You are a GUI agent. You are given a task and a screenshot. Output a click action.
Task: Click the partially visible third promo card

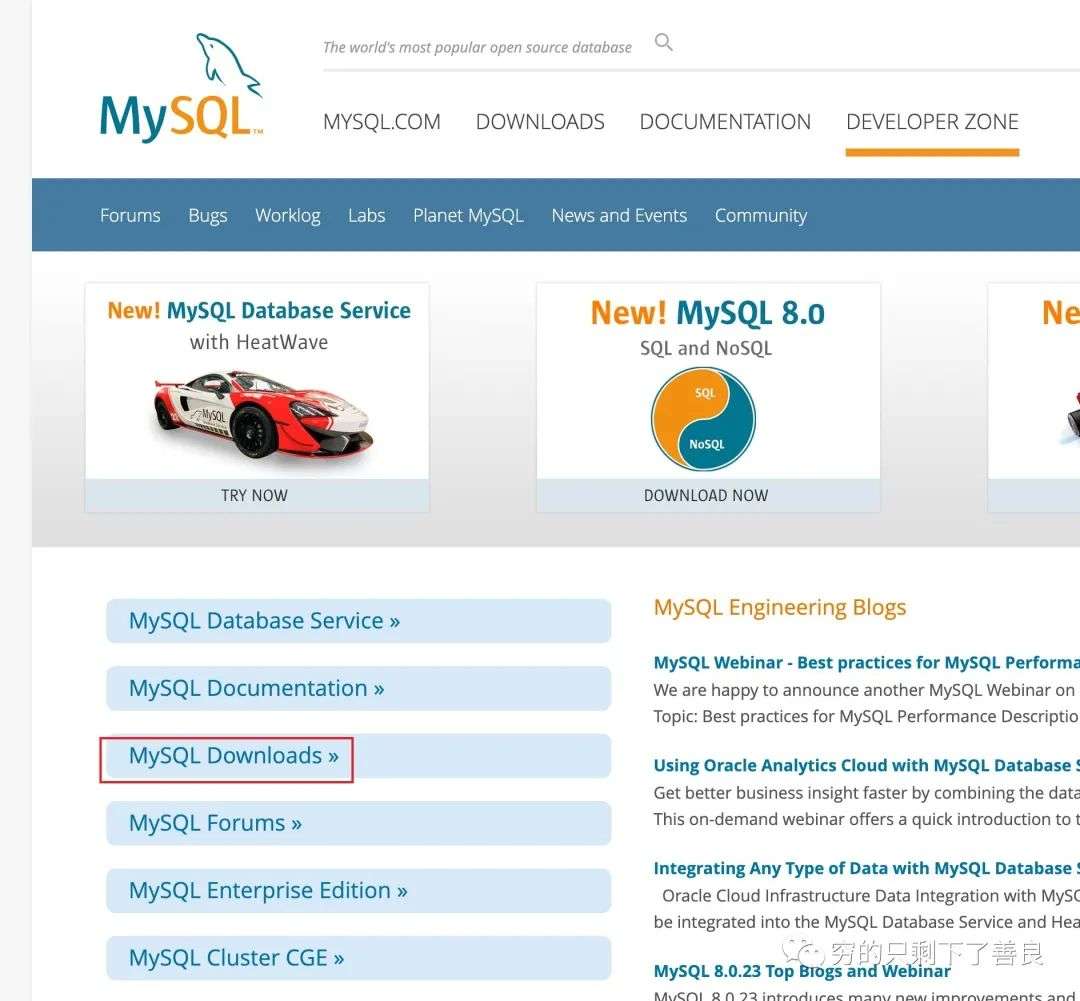click(x=1034, y=398)
